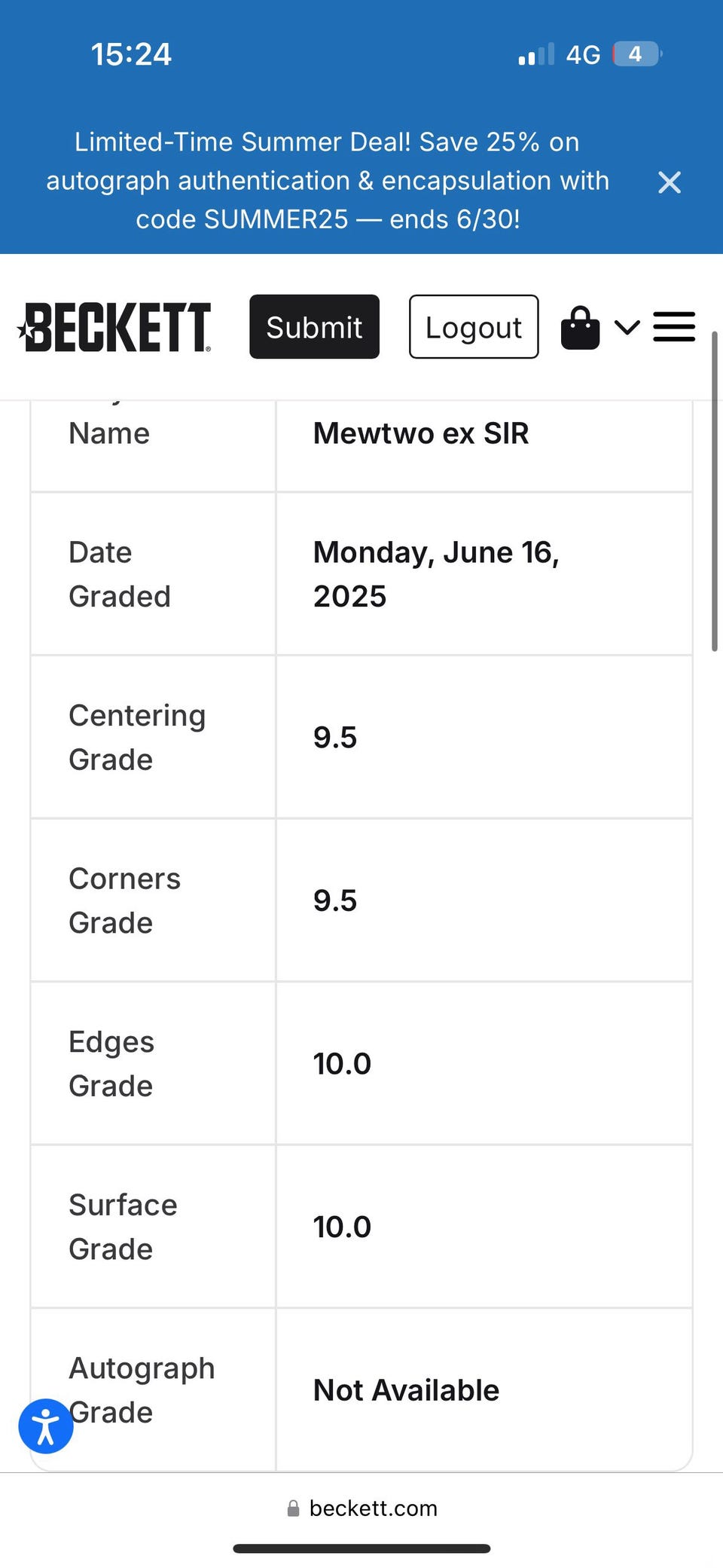The image size is (723, 1568).
Task: Tap the 15:24 clock in status bar
Action: (x=131, y=54)
